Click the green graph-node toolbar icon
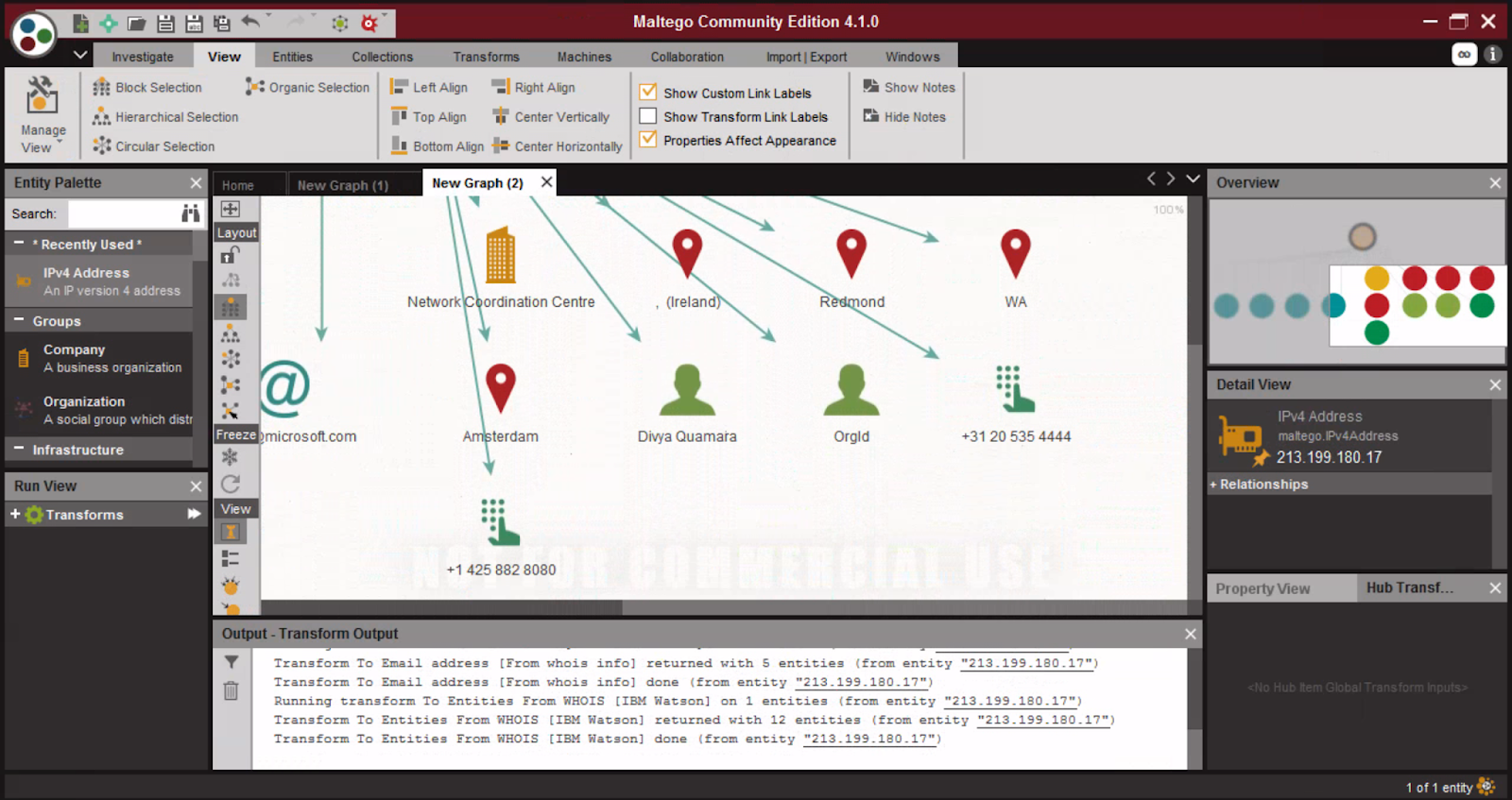1512x800 pixels. coord(340,23)
